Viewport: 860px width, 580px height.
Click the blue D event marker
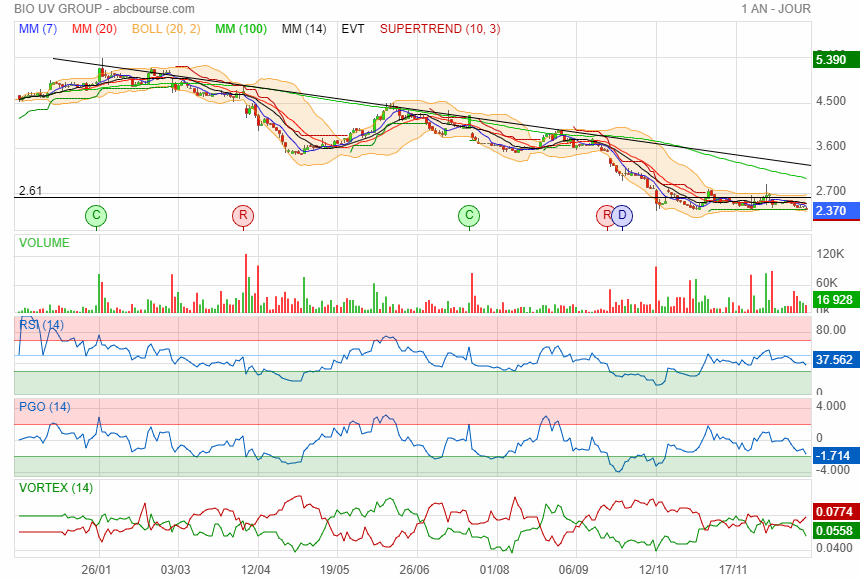pos(622,216)
